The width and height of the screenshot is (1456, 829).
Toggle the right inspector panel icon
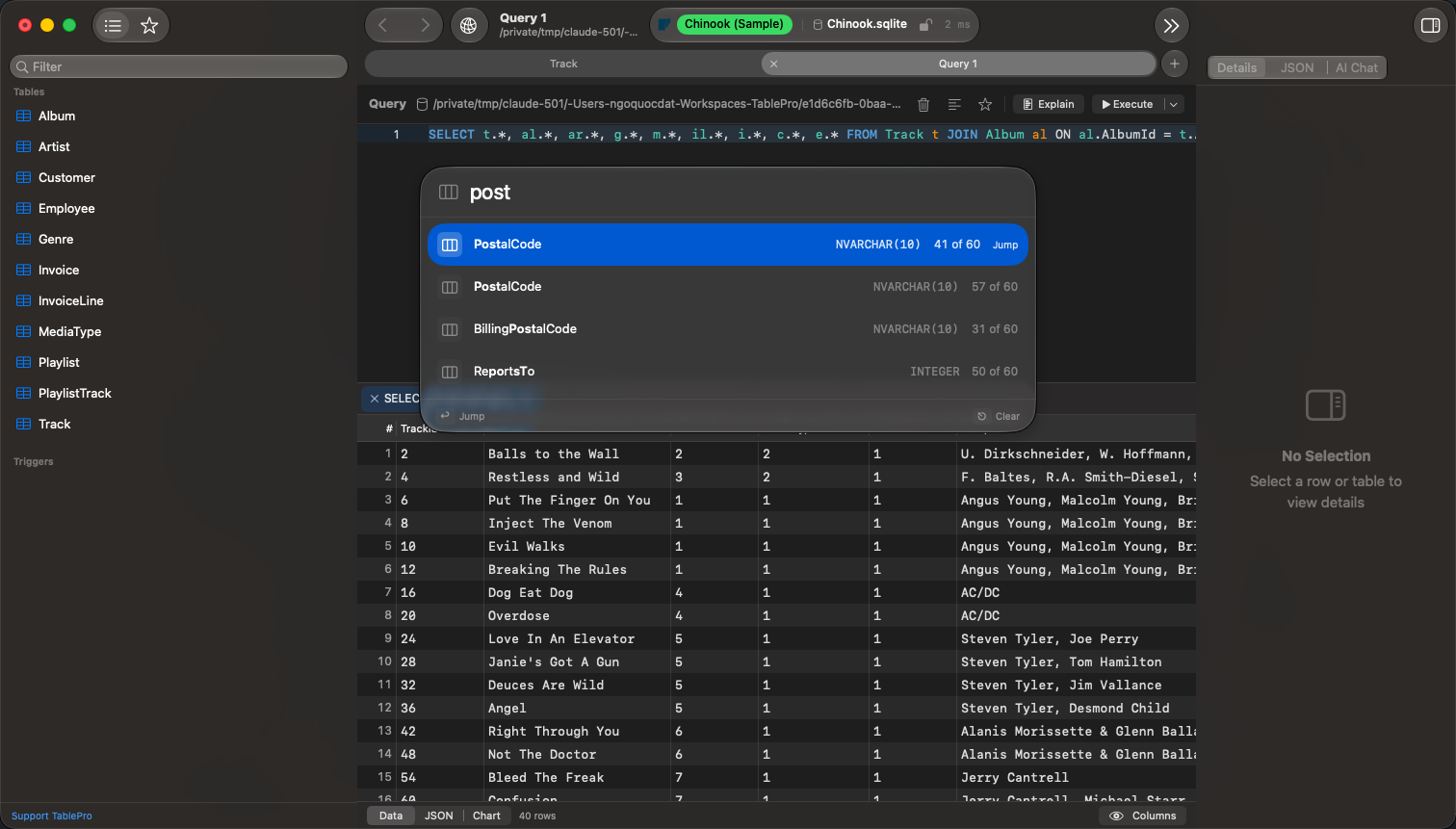[x=1431, y=26]
